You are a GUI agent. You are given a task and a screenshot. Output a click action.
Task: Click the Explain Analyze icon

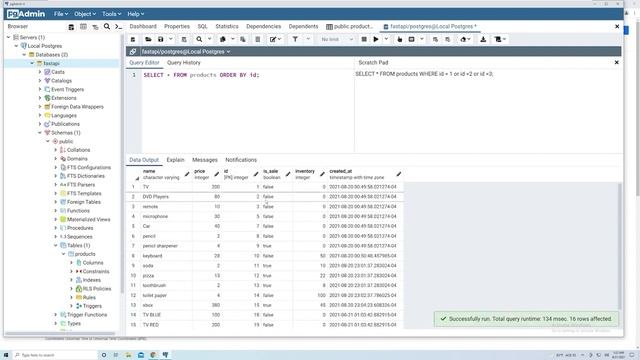(411, 39)
